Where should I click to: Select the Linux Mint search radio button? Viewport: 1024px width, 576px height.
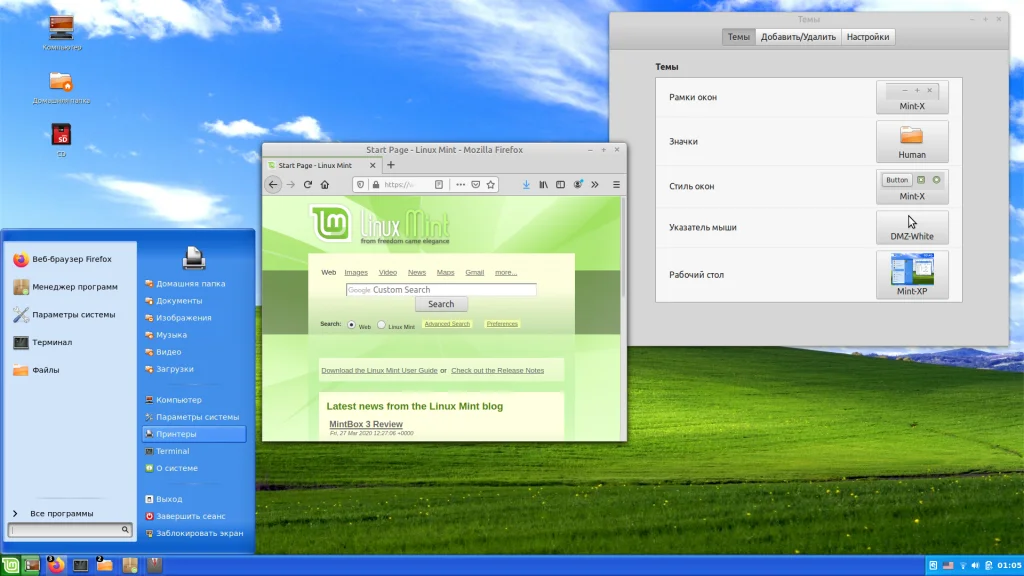point(381,325)
